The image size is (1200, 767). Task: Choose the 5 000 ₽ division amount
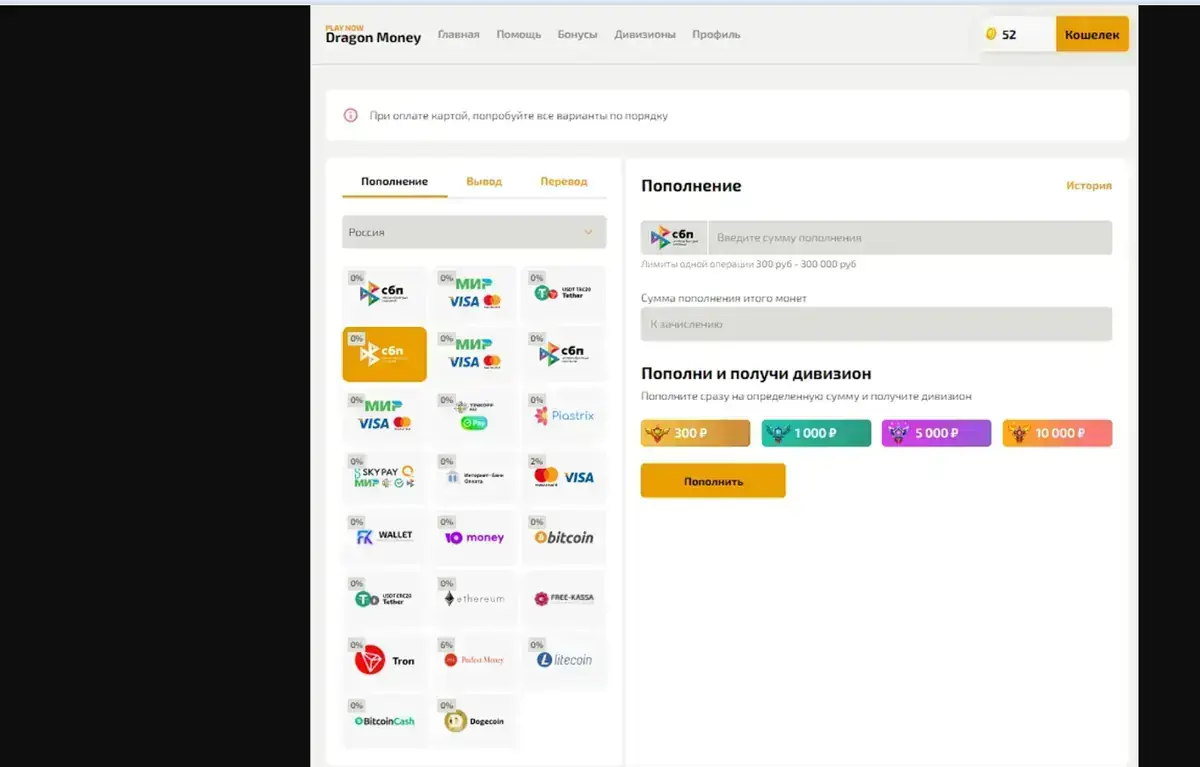(936, 433)
